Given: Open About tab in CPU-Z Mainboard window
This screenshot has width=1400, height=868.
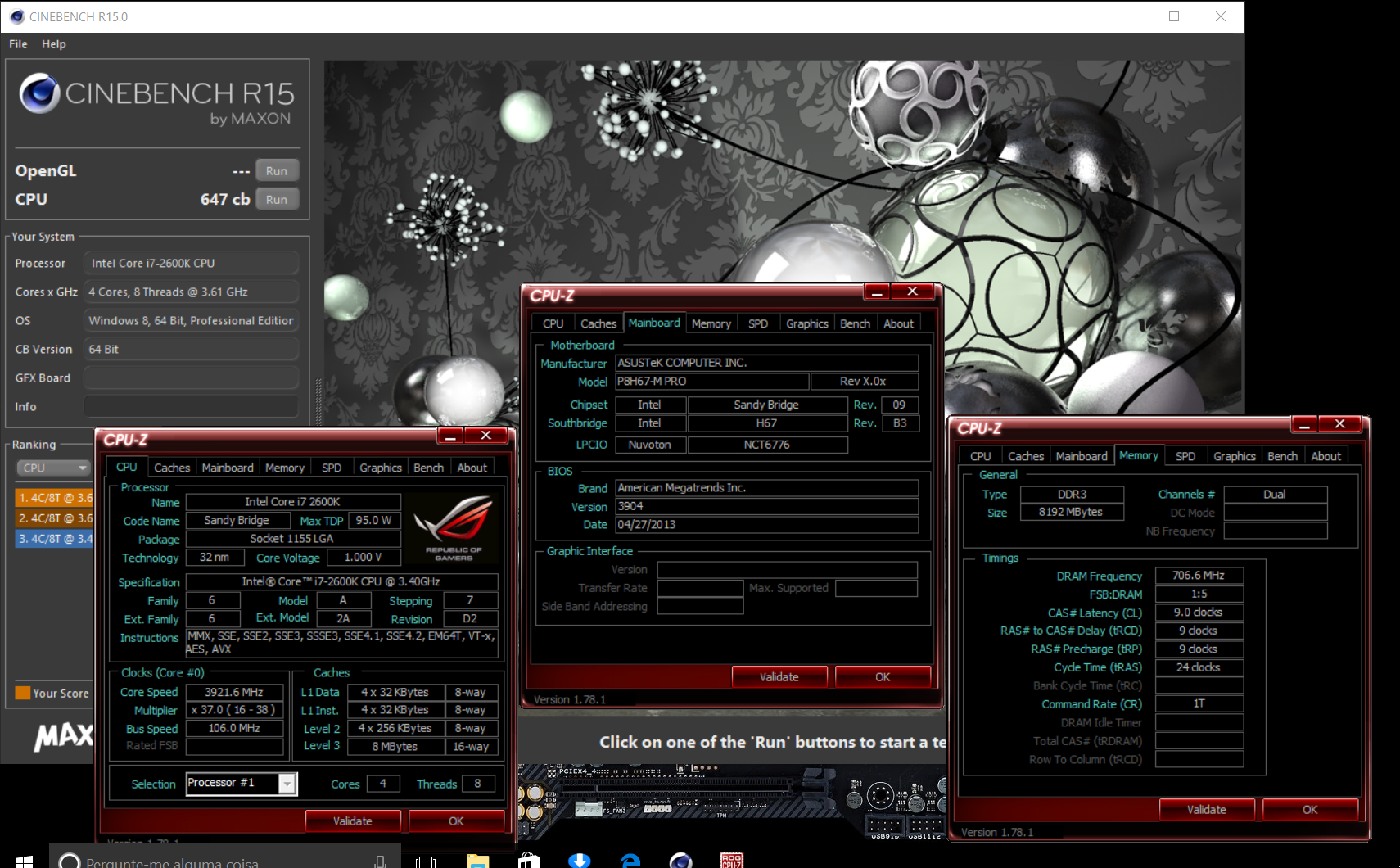Looking at the screenshot, I should click(899, 323).
